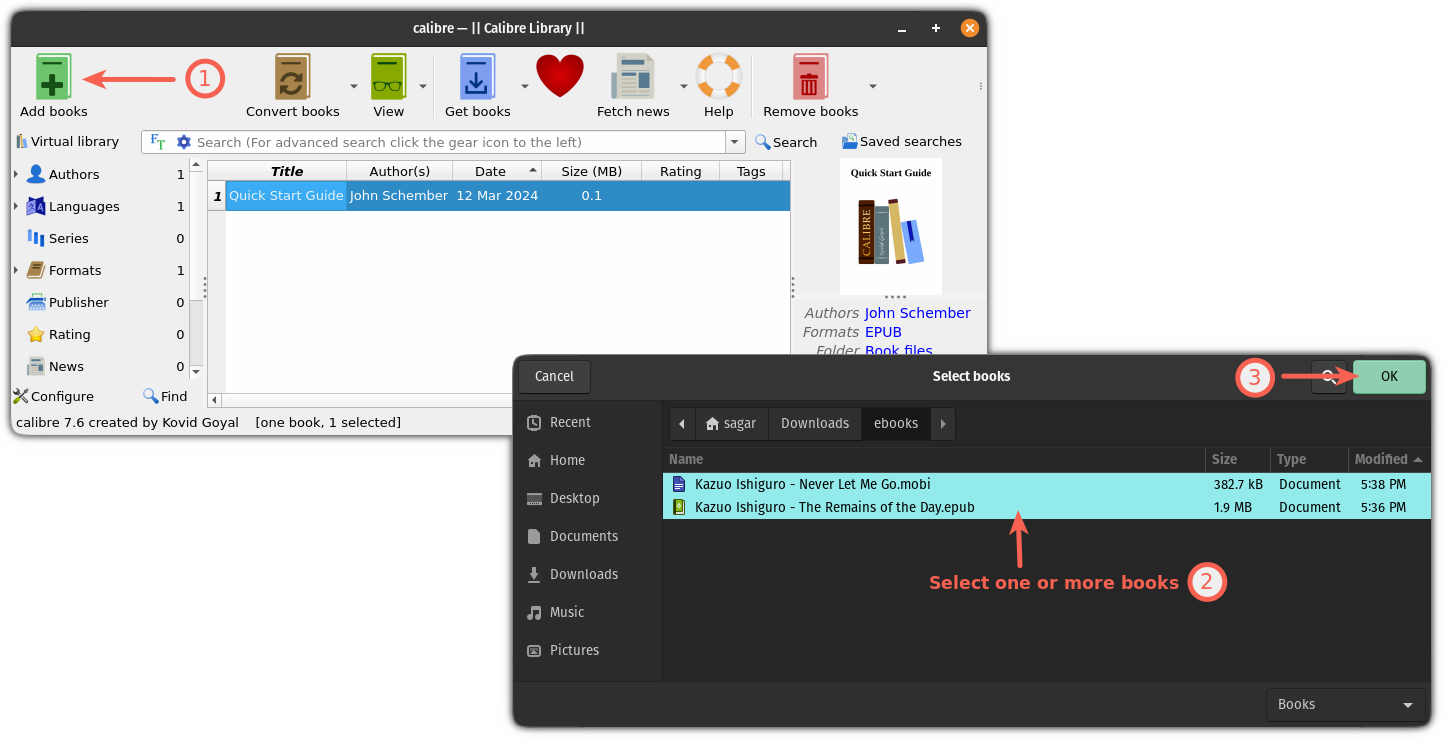
Task: Click the Donate heart icon
Action: (559, 75)
